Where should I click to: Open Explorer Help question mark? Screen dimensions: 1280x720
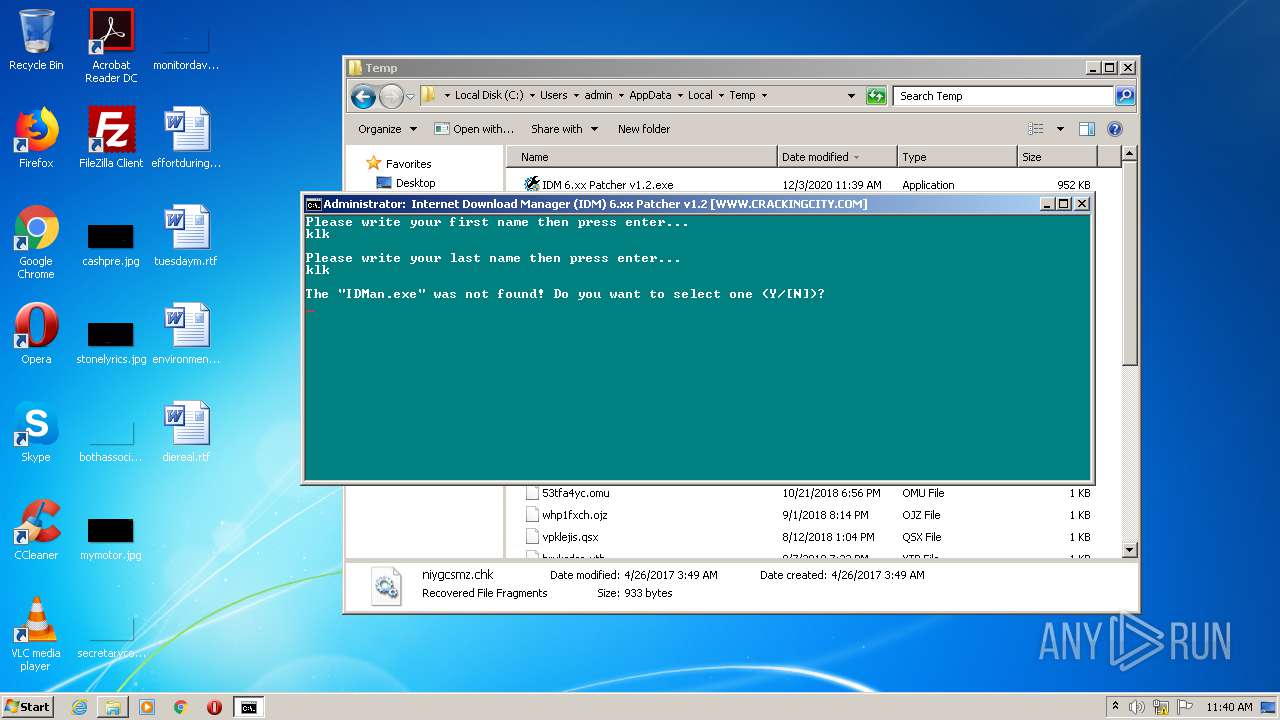click(1115, 129)
